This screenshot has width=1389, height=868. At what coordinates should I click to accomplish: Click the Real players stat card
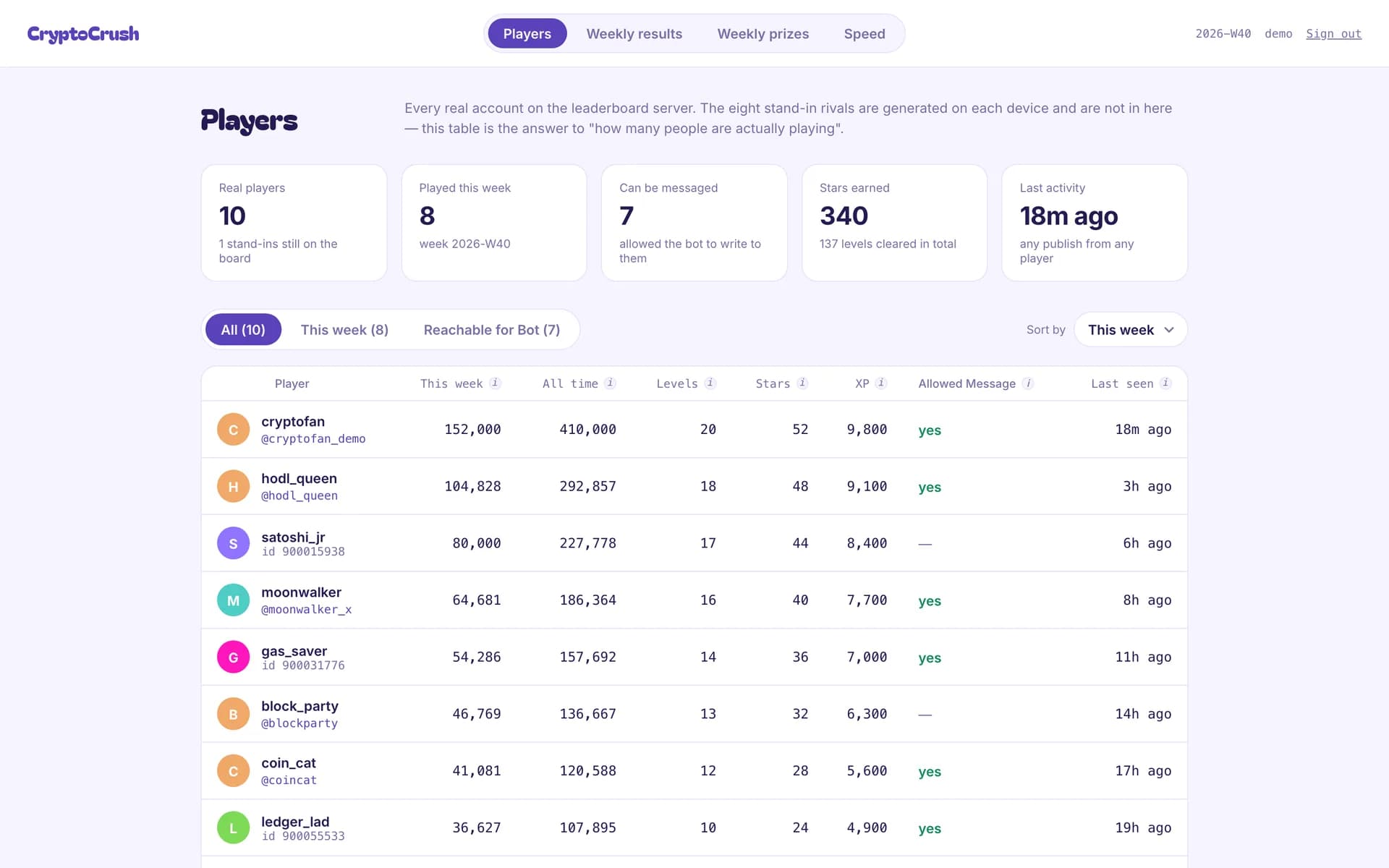click(x=294, y=223)
